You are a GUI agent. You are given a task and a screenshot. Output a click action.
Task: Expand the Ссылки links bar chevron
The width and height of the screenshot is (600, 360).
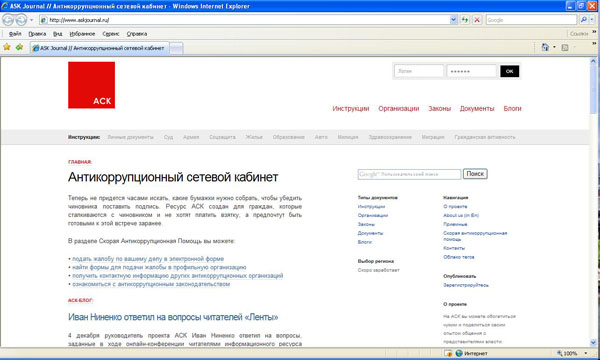click(x=594, y=31)
